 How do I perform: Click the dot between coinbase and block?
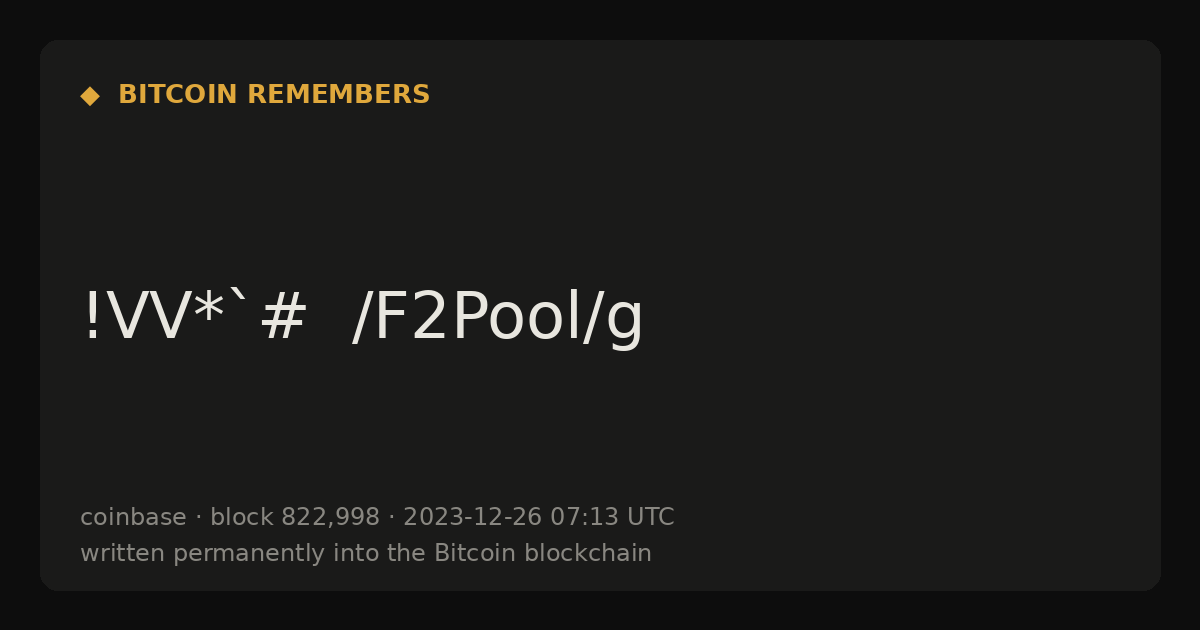click(198, 518)
